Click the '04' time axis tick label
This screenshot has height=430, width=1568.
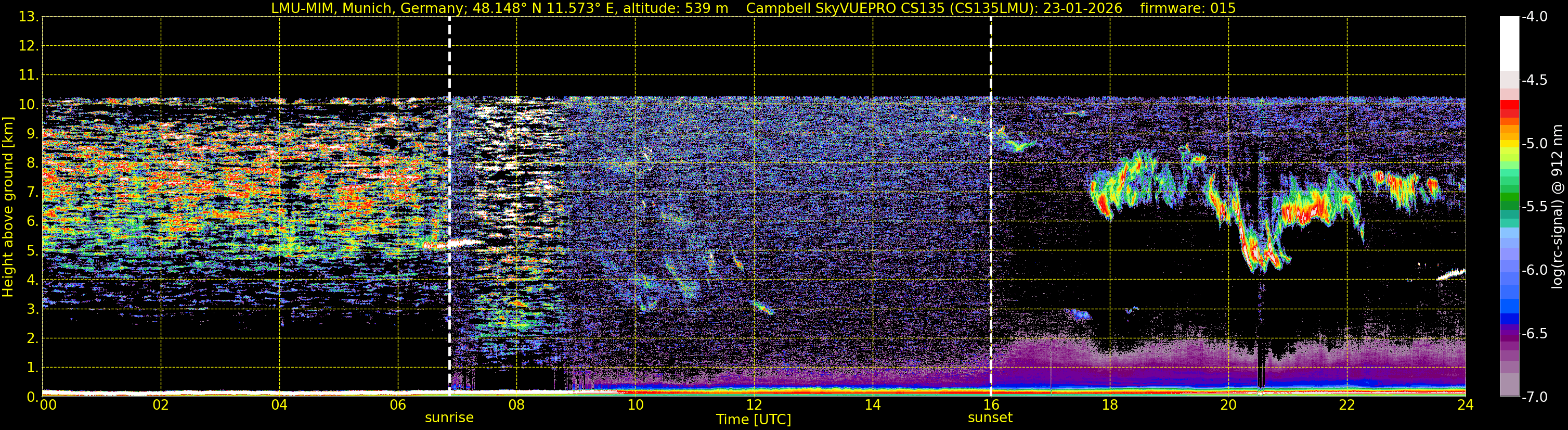coord(279,405)
